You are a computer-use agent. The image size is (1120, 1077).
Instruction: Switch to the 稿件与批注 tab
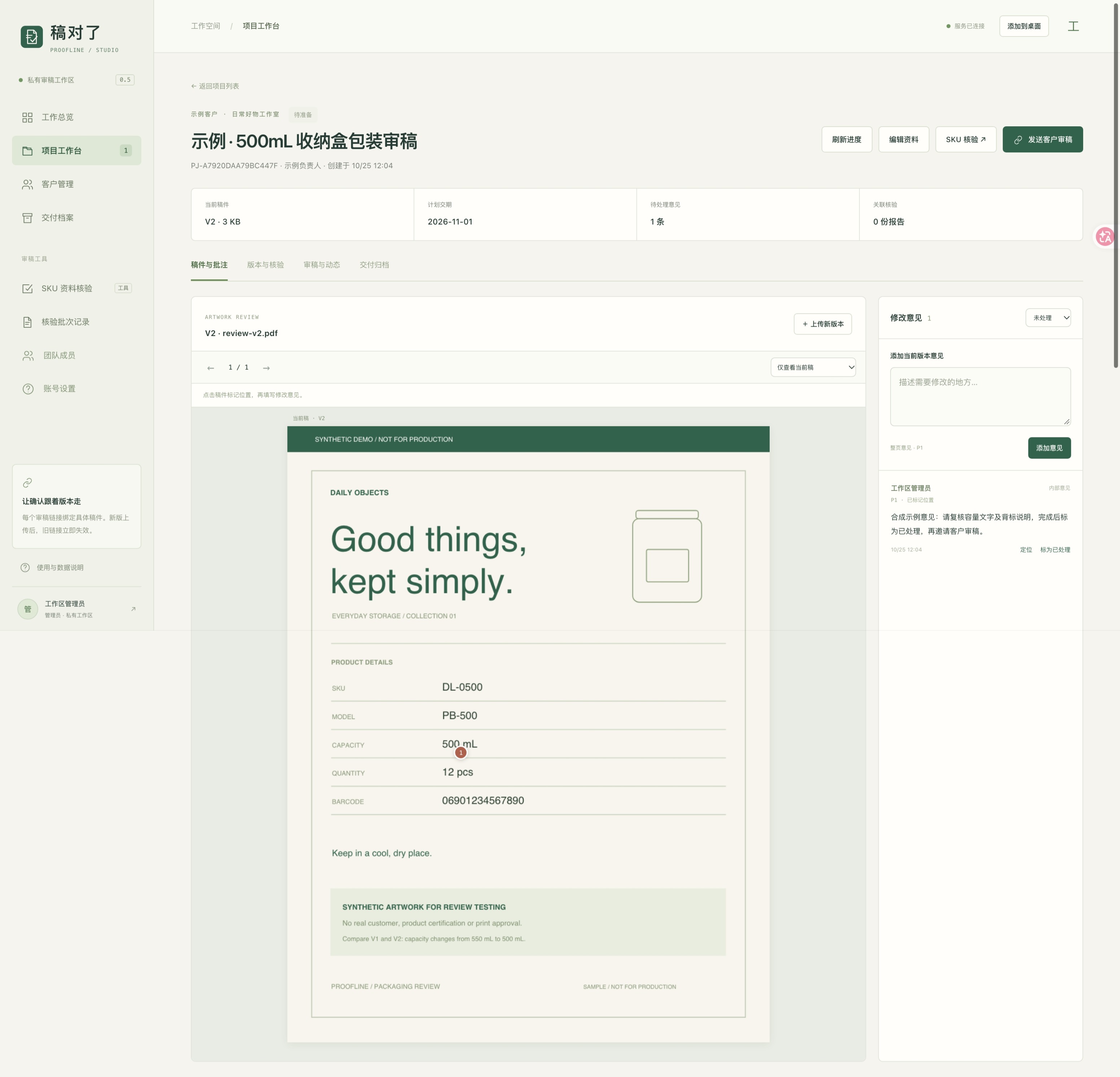click(209, 265)
